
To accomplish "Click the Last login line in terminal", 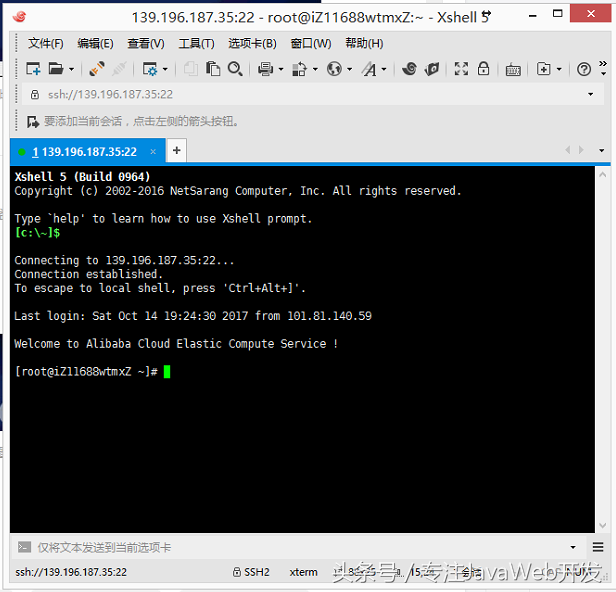I will pyautogui.click(x=192, y=316).
